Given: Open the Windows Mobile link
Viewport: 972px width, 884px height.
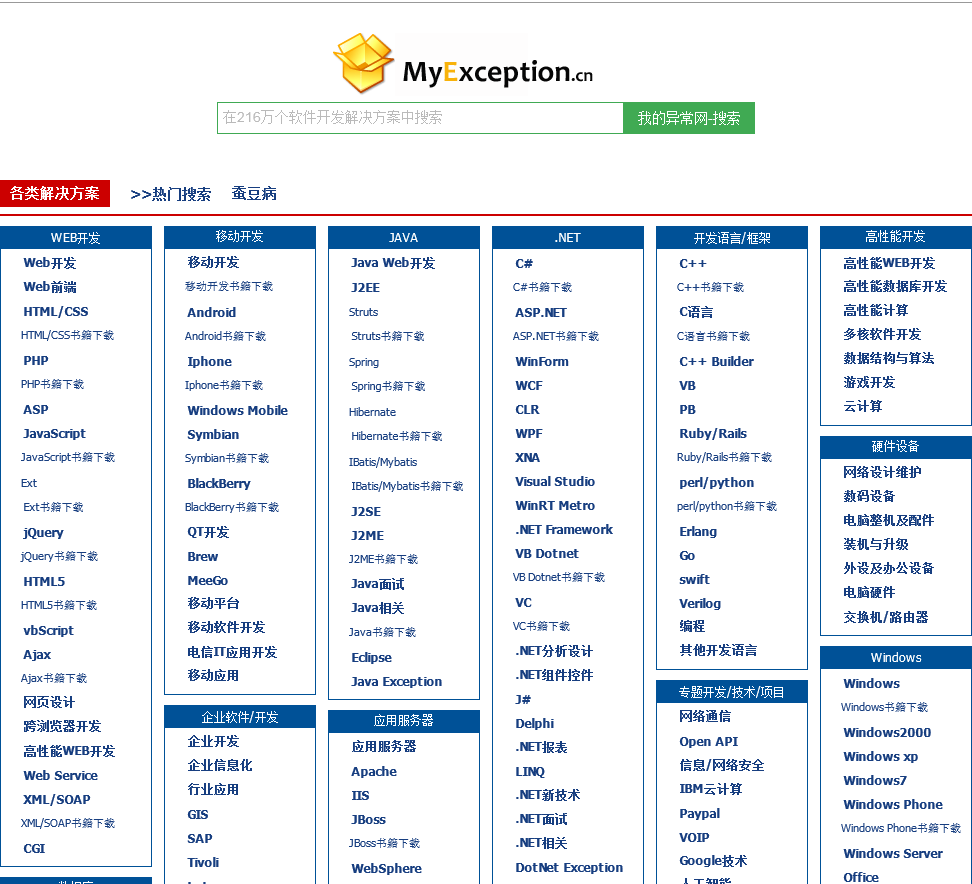Looking at the screenshot, I should click(x=237, y=410).
